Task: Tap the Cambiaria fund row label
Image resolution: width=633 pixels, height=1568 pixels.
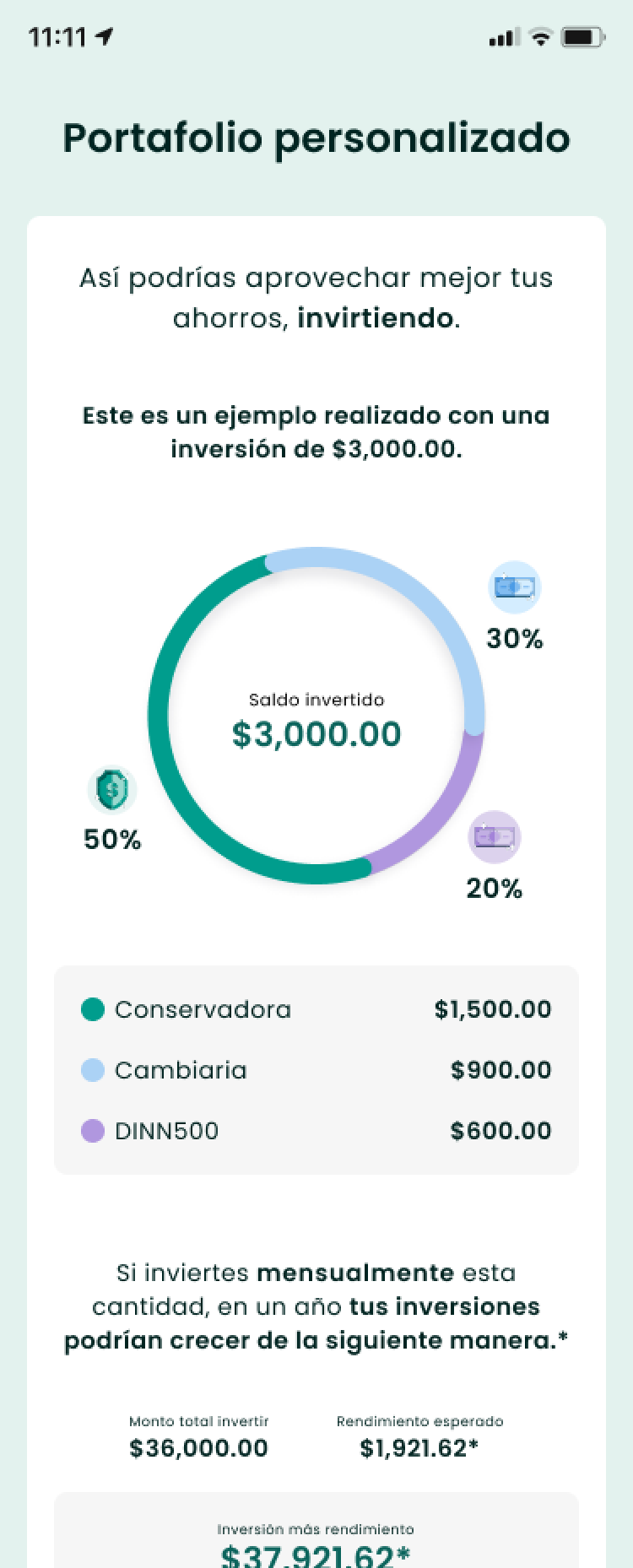Action: pyautogui.click(x=181, y=1070)
